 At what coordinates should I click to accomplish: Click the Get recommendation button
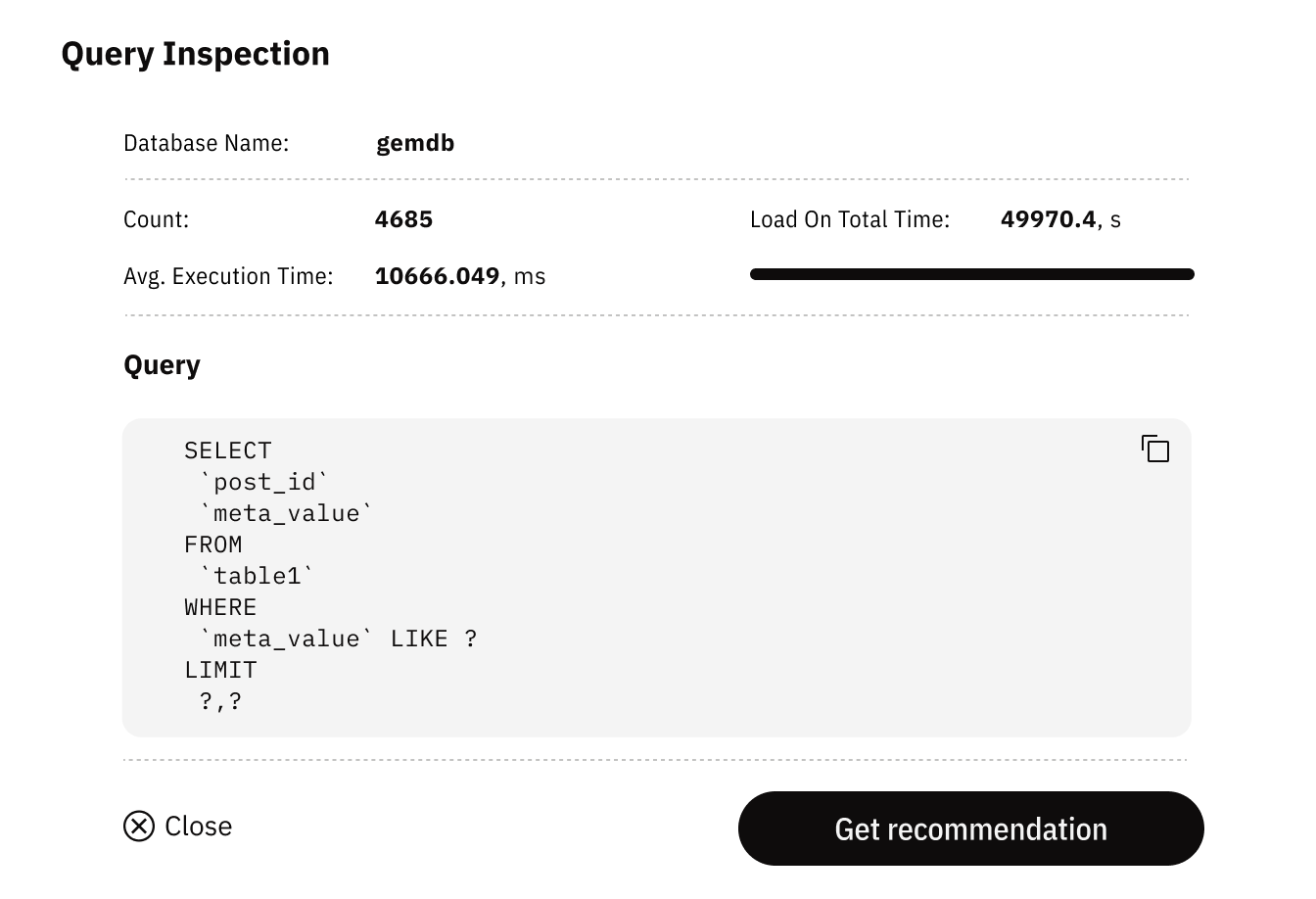(970, 828)
